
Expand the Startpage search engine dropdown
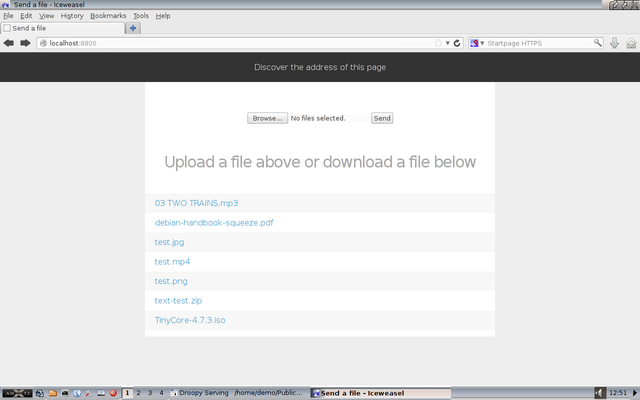point(475,43)
